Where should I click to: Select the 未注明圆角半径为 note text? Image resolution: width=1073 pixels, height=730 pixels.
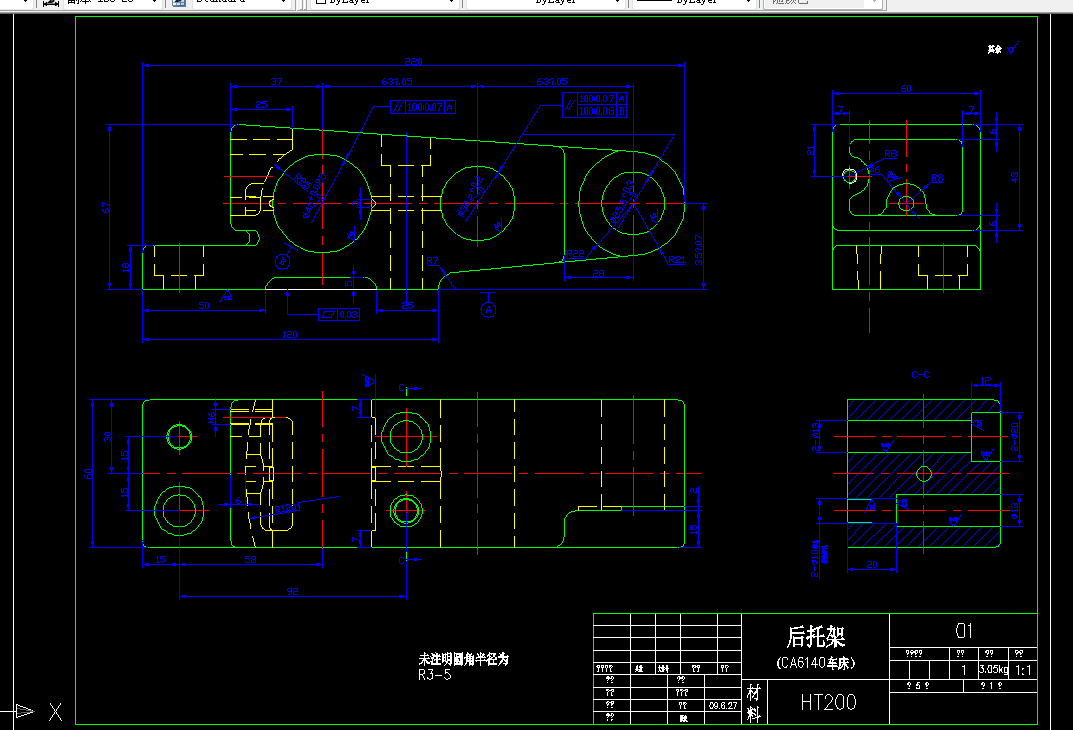(x=464, y=660)
